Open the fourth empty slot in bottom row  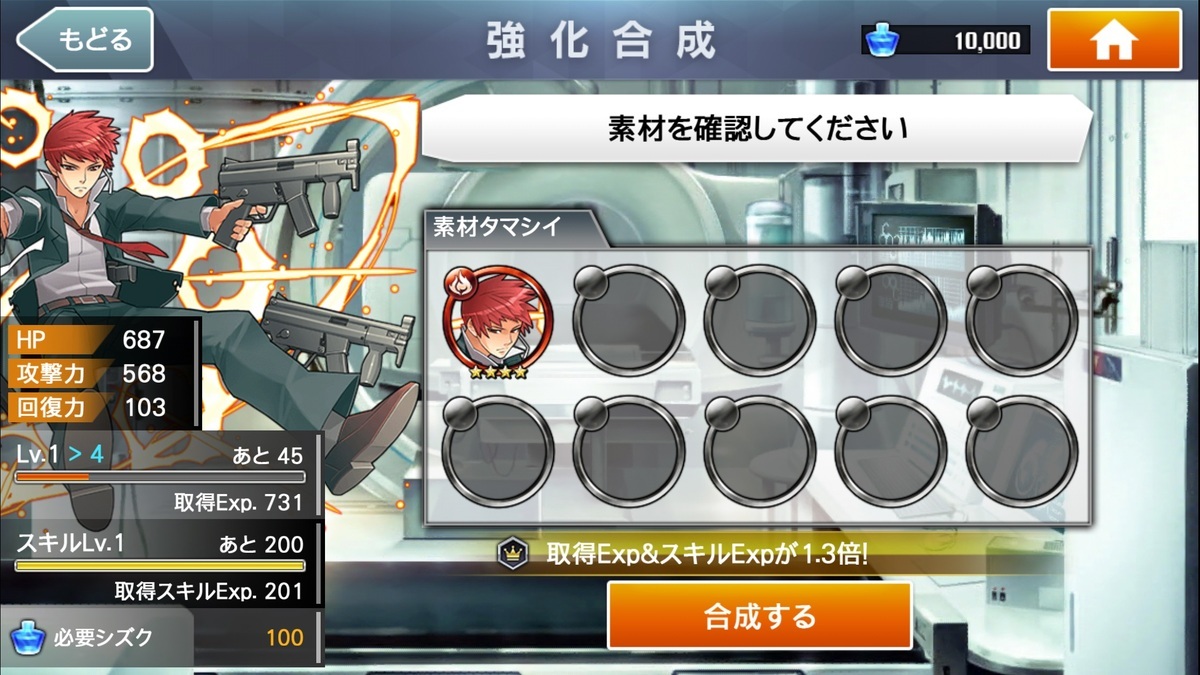891,452
